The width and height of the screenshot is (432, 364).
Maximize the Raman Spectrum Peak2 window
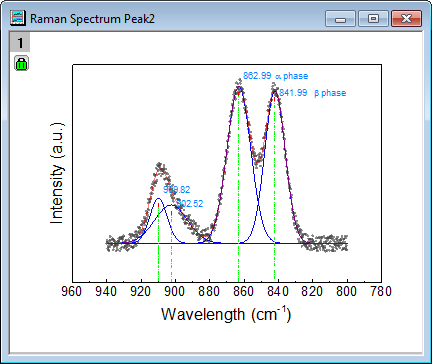(x=373, y=18)
